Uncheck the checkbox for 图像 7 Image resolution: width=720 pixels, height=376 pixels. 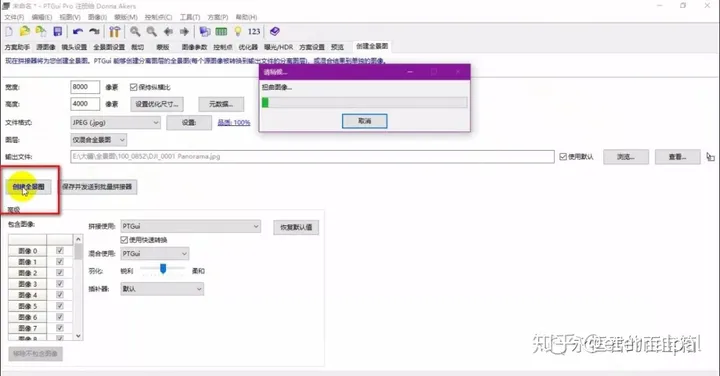click(60, 328)
